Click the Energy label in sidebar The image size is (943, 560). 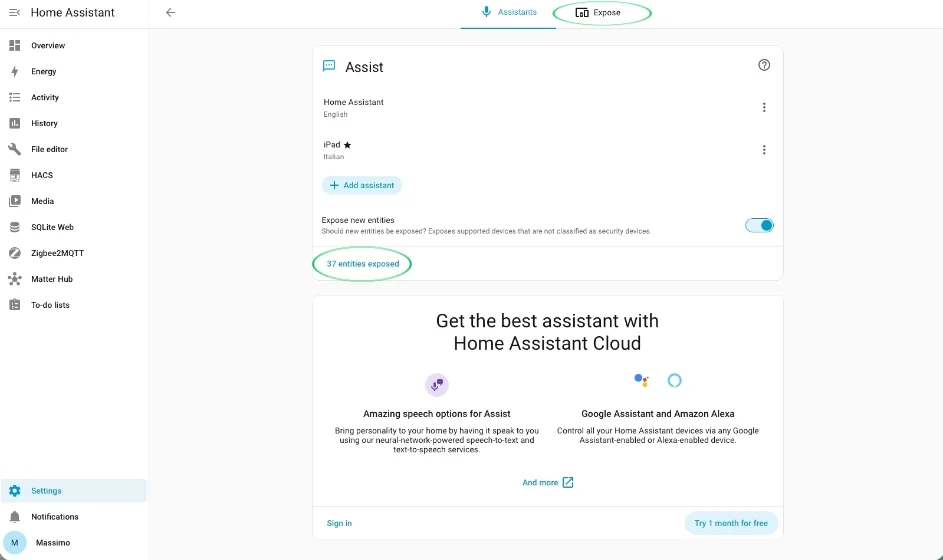pos(44,71)
